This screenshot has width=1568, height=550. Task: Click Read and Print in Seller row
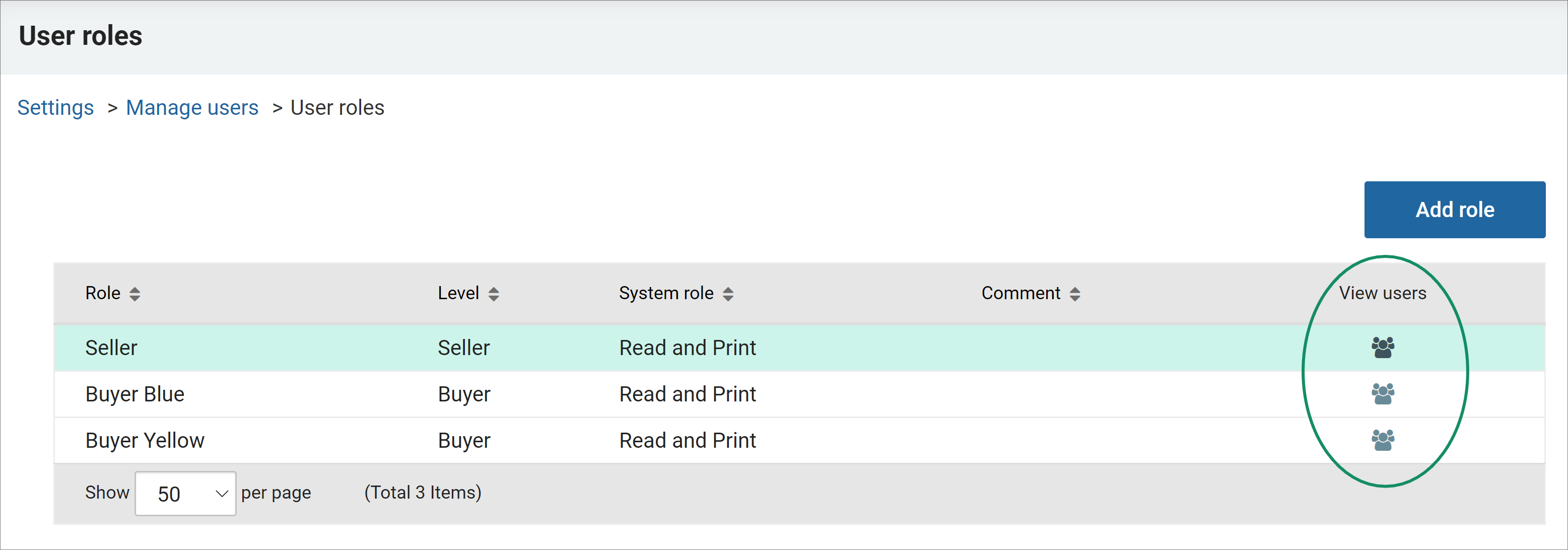[687, 348]
